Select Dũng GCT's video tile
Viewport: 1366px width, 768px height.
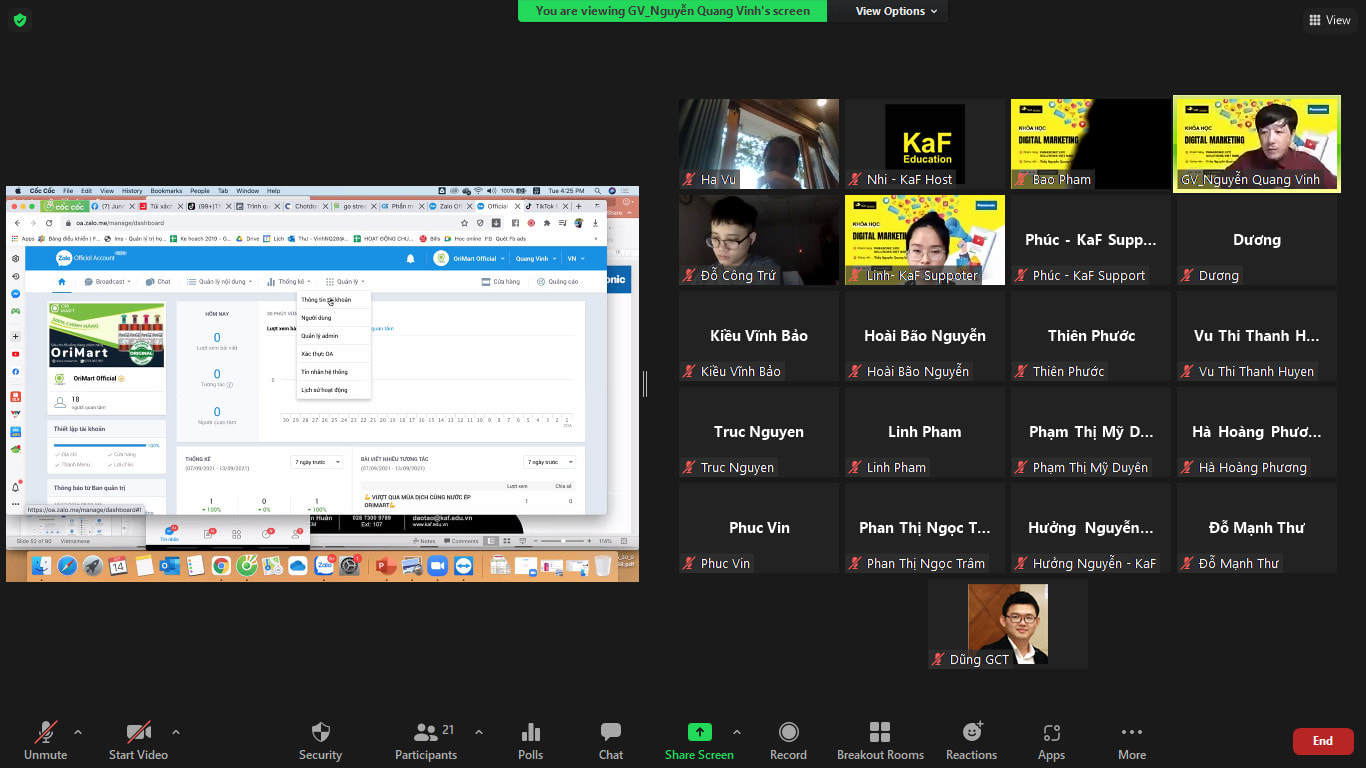(1008, 624)
